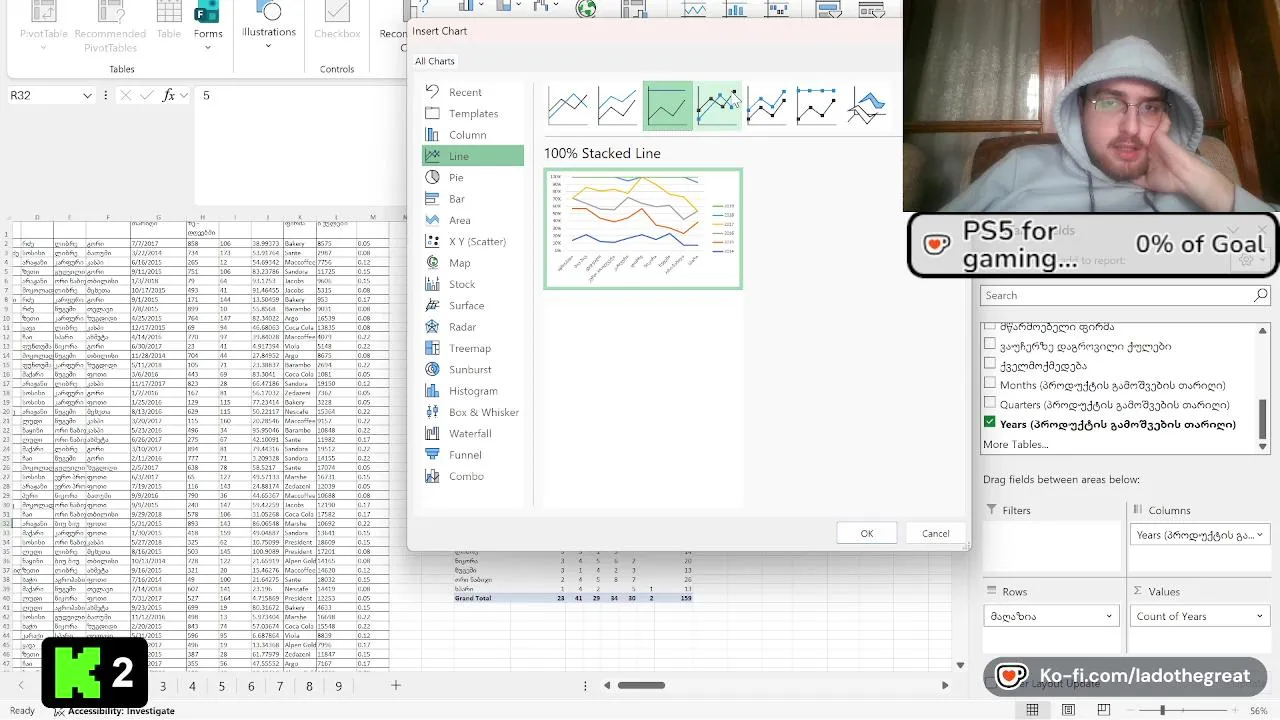Screen dimensions: 1280x720
Task: Expand the Forms dropdown arrow
Action: (208, 46)
